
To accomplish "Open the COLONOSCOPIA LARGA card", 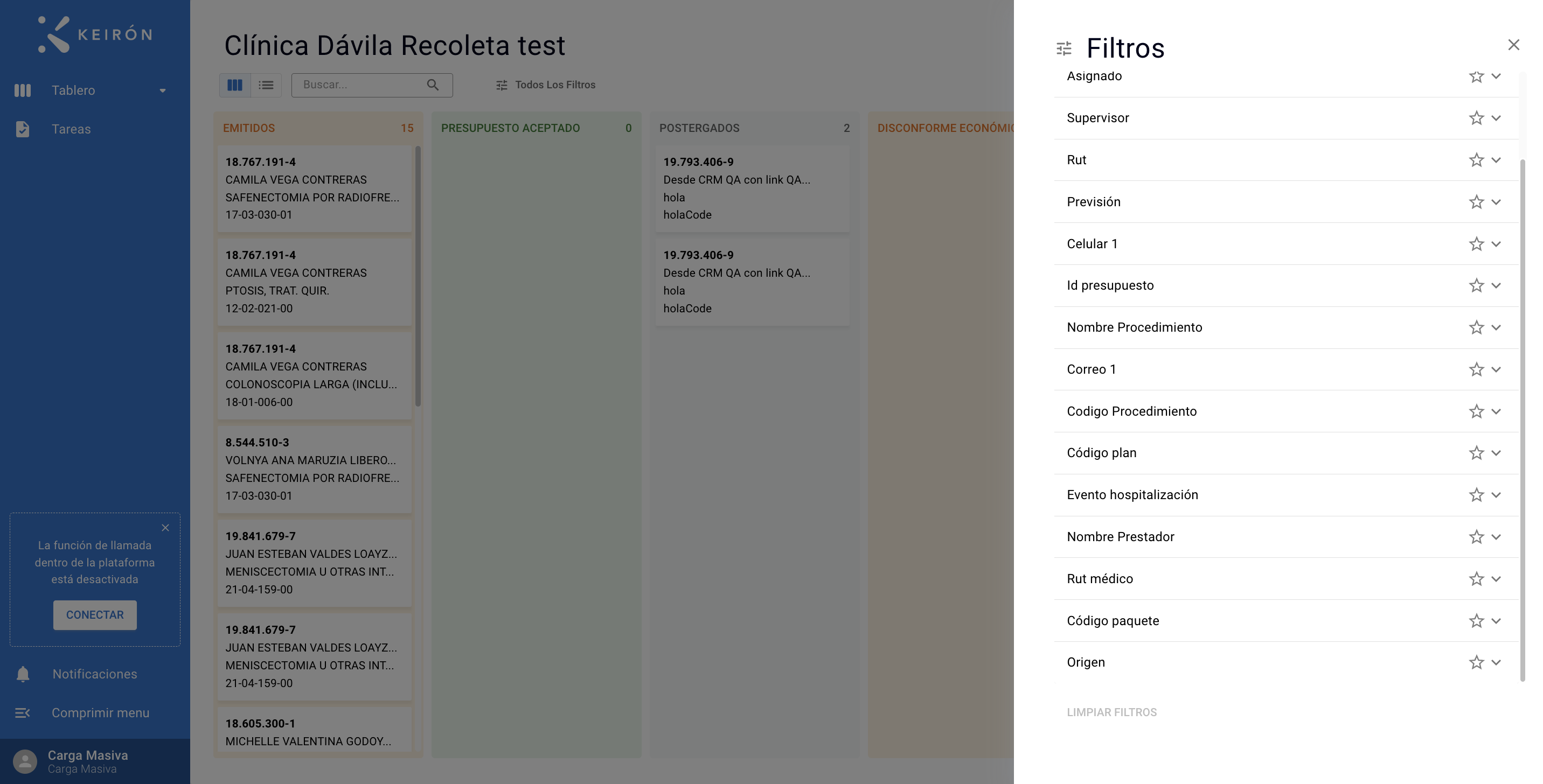I will coord(315,376).
